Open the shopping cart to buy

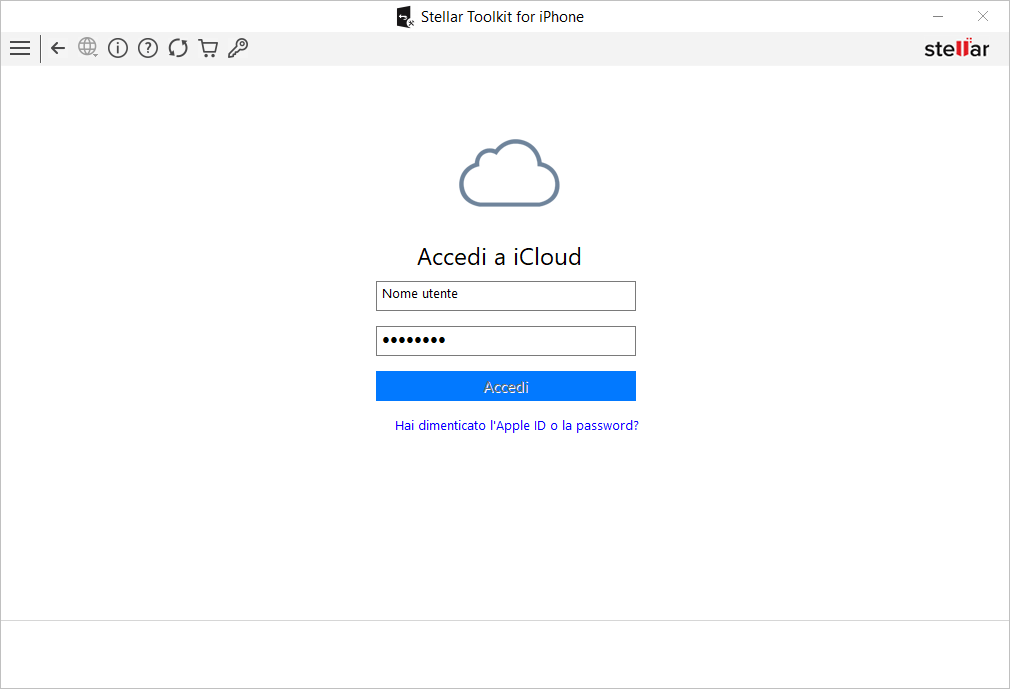coord(208,48)
